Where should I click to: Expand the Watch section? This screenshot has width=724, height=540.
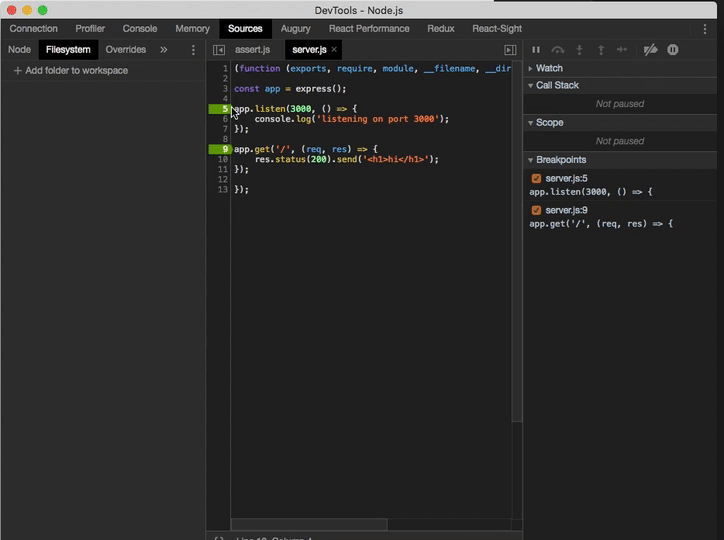549,68
